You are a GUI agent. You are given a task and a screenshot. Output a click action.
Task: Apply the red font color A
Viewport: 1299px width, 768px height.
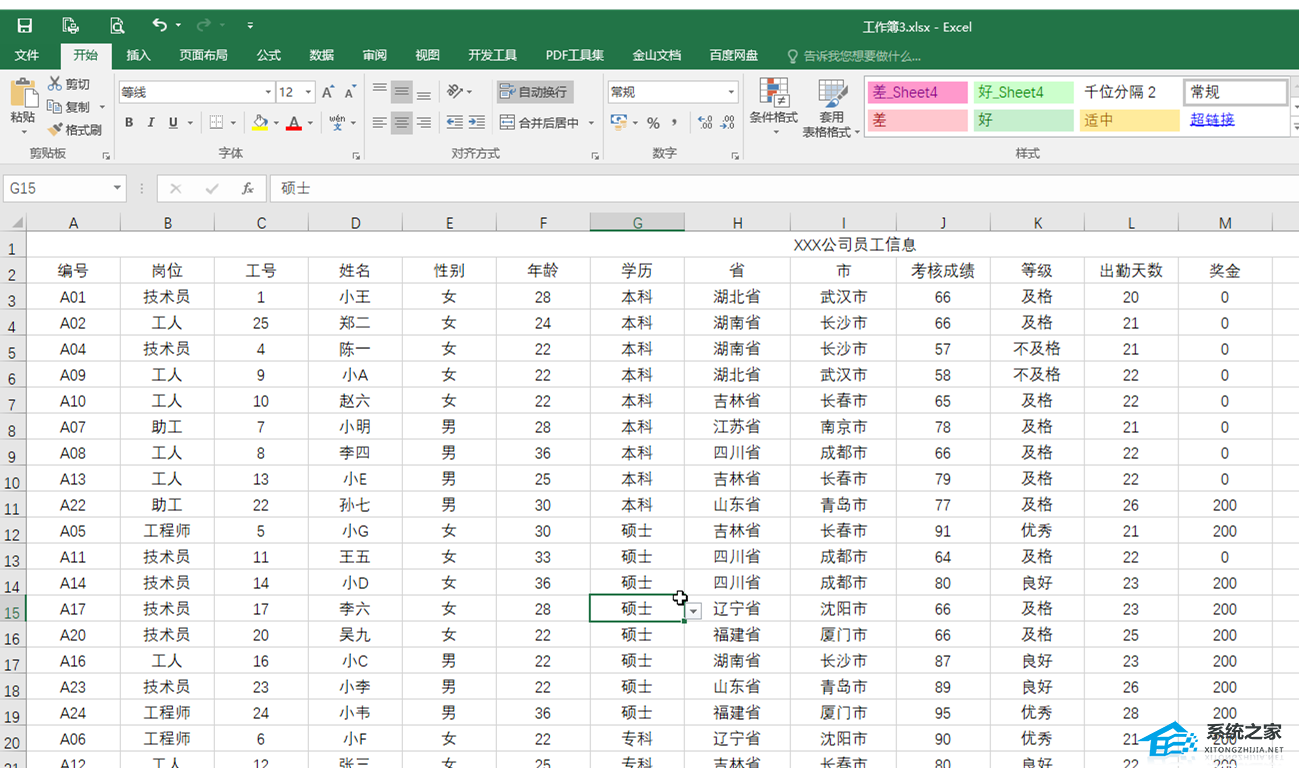pos(293,123)
